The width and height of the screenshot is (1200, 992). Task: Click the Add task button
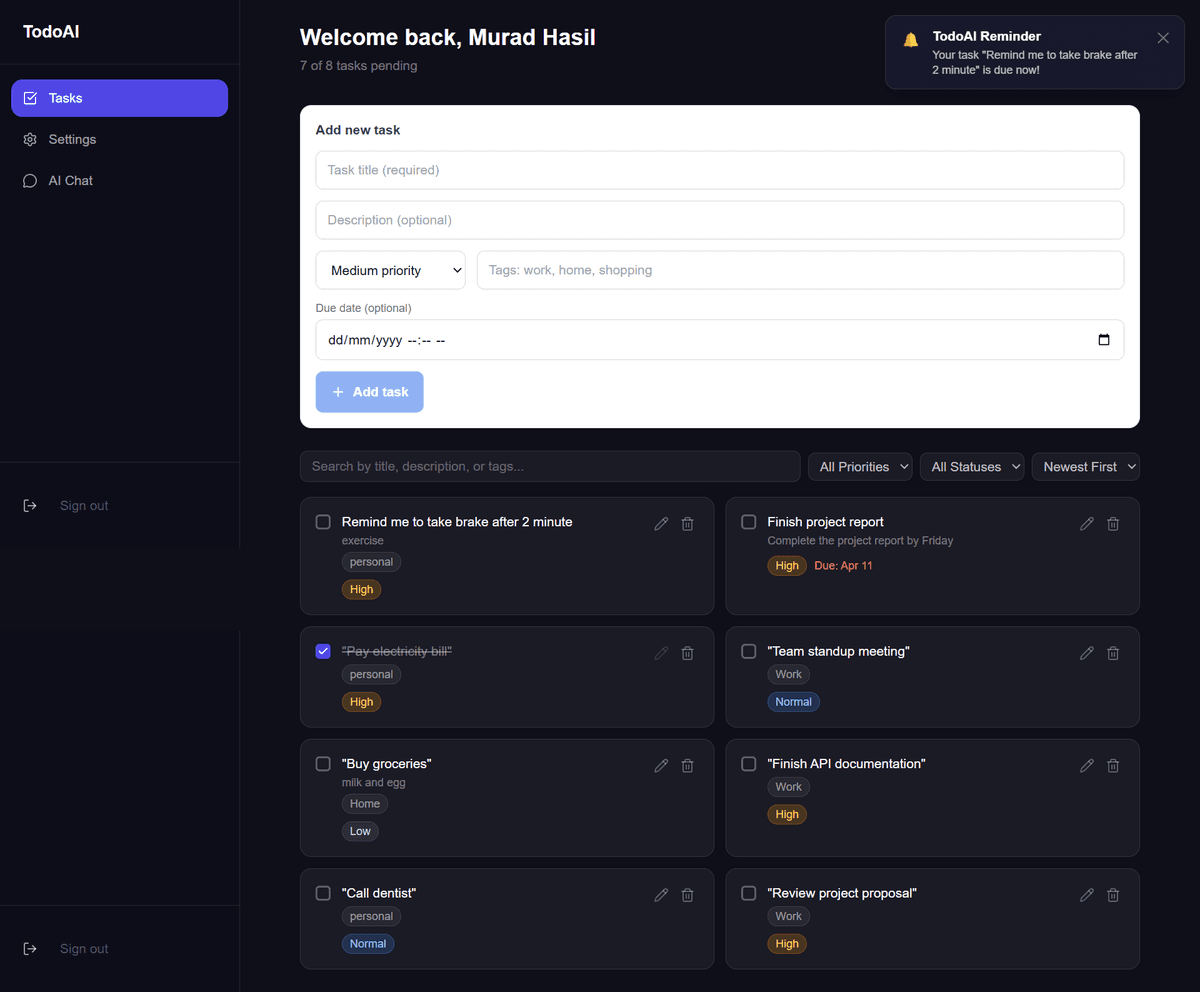point(369,392)
